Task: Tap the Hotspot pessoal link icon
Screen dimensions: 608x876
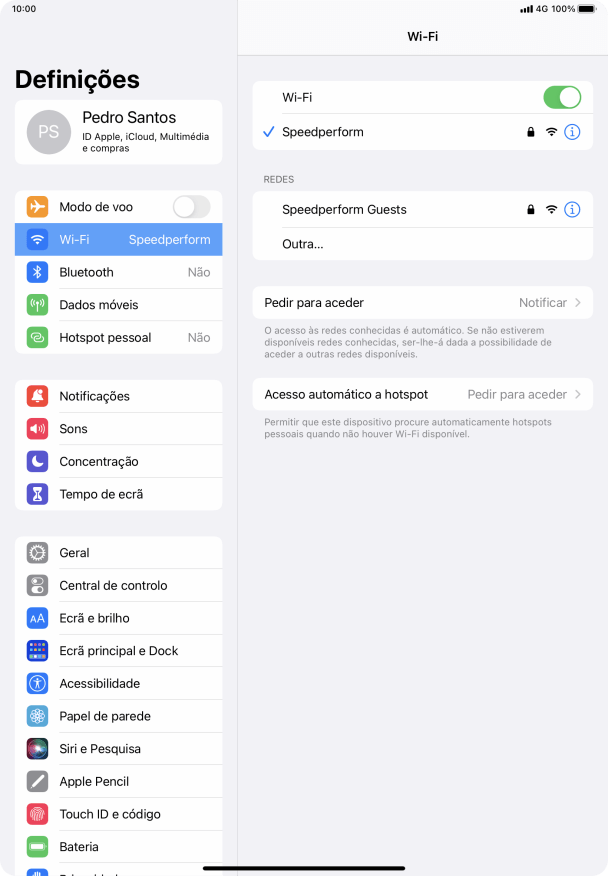Action: tap(37, 337)
